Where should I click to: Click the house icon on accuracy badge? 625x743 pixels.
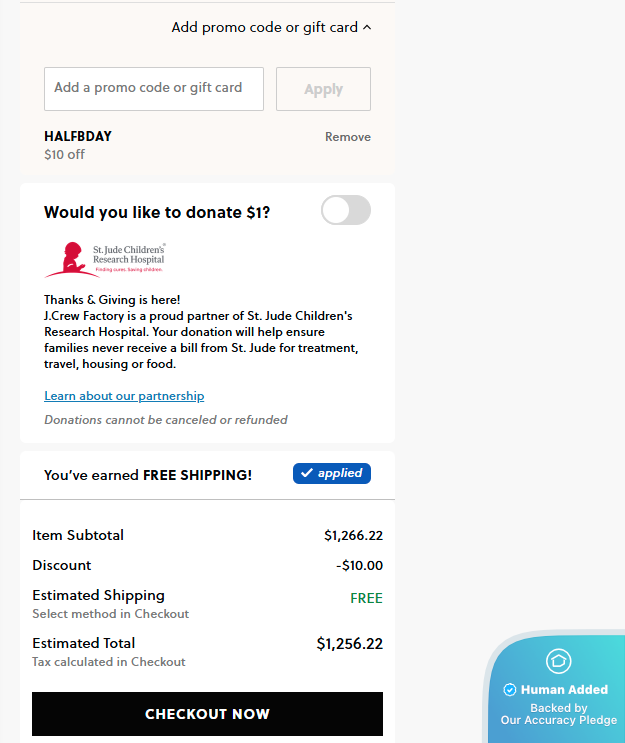[558, 661]
